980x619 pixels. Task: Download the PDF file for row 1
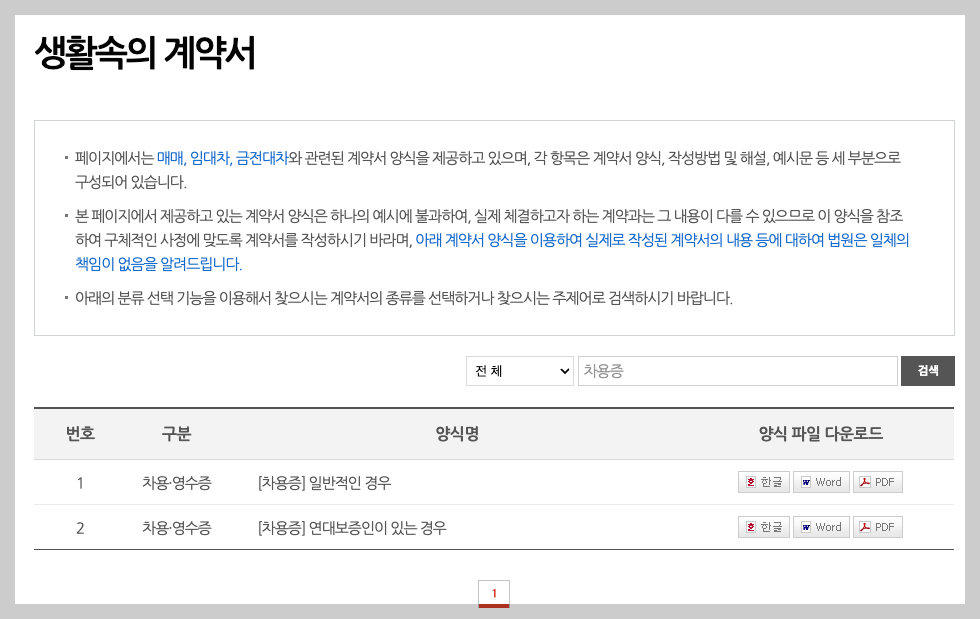[877, 481]
